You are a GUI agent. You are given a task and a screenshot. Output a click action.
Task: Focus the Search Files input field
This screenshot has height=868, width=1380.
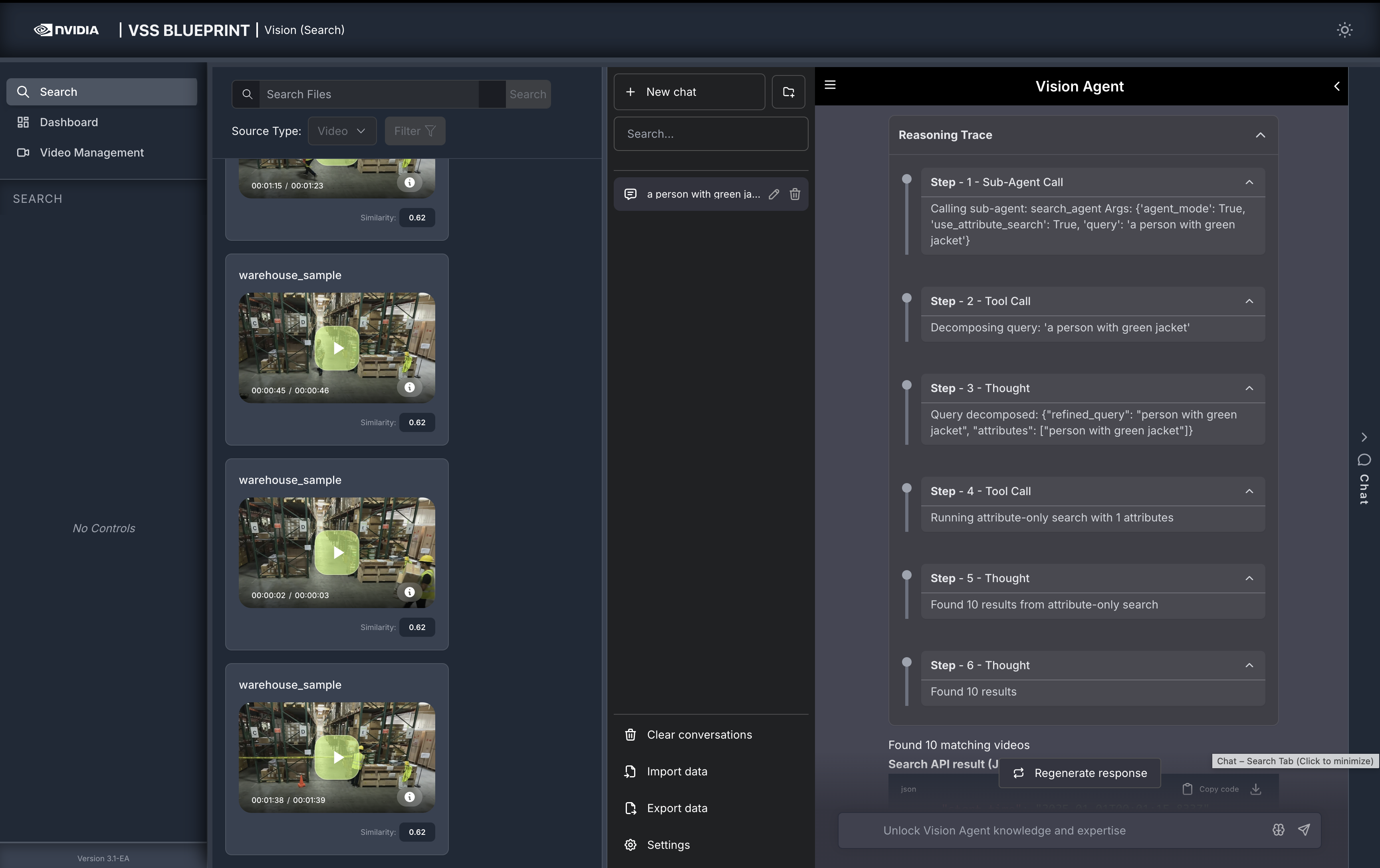[x=370, y=95]
